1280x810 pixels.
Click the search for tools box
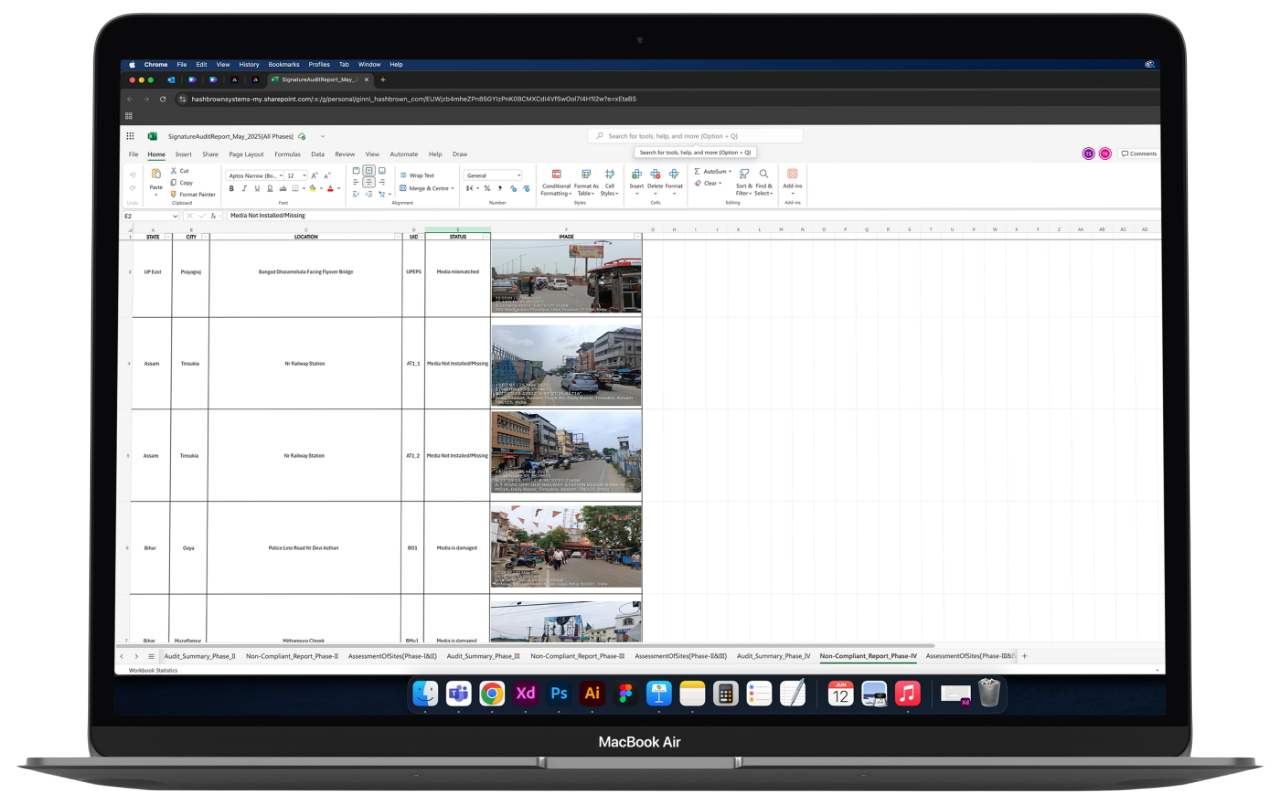[696, 136]
